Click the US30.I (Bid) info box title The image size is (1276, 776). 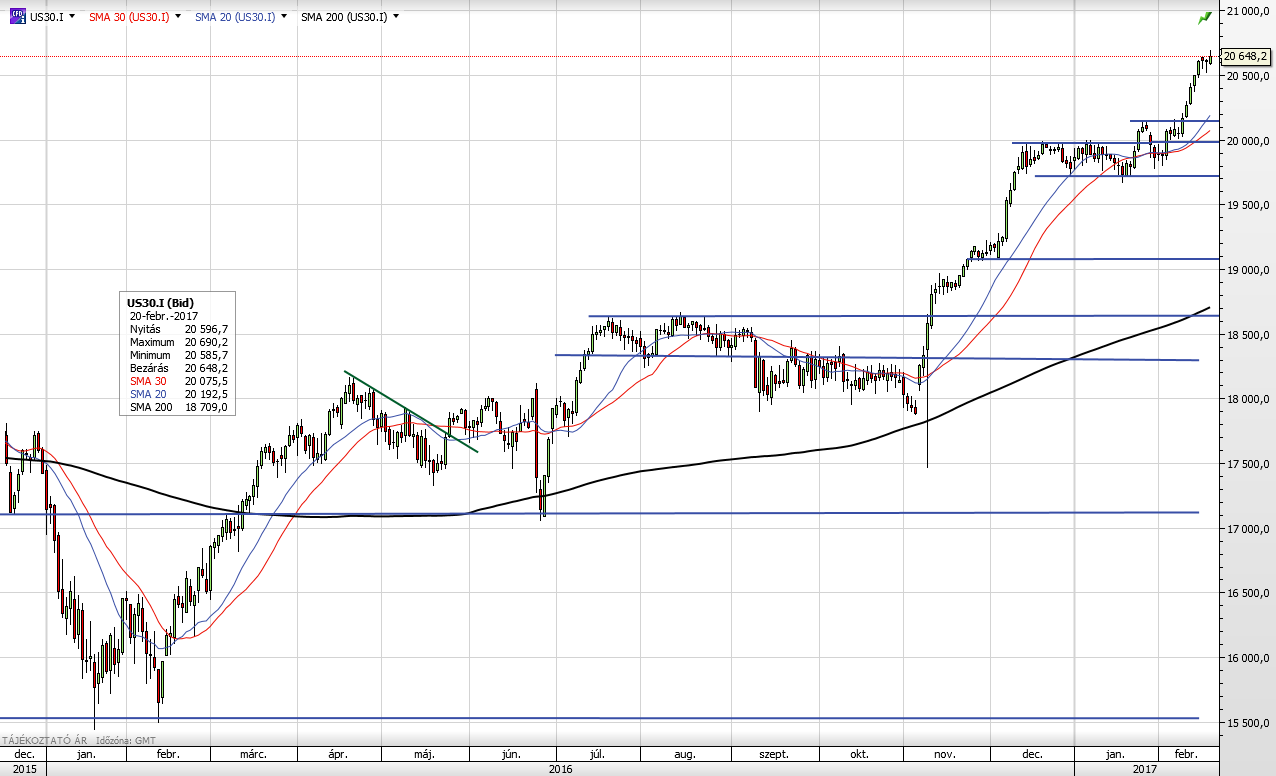160,302
